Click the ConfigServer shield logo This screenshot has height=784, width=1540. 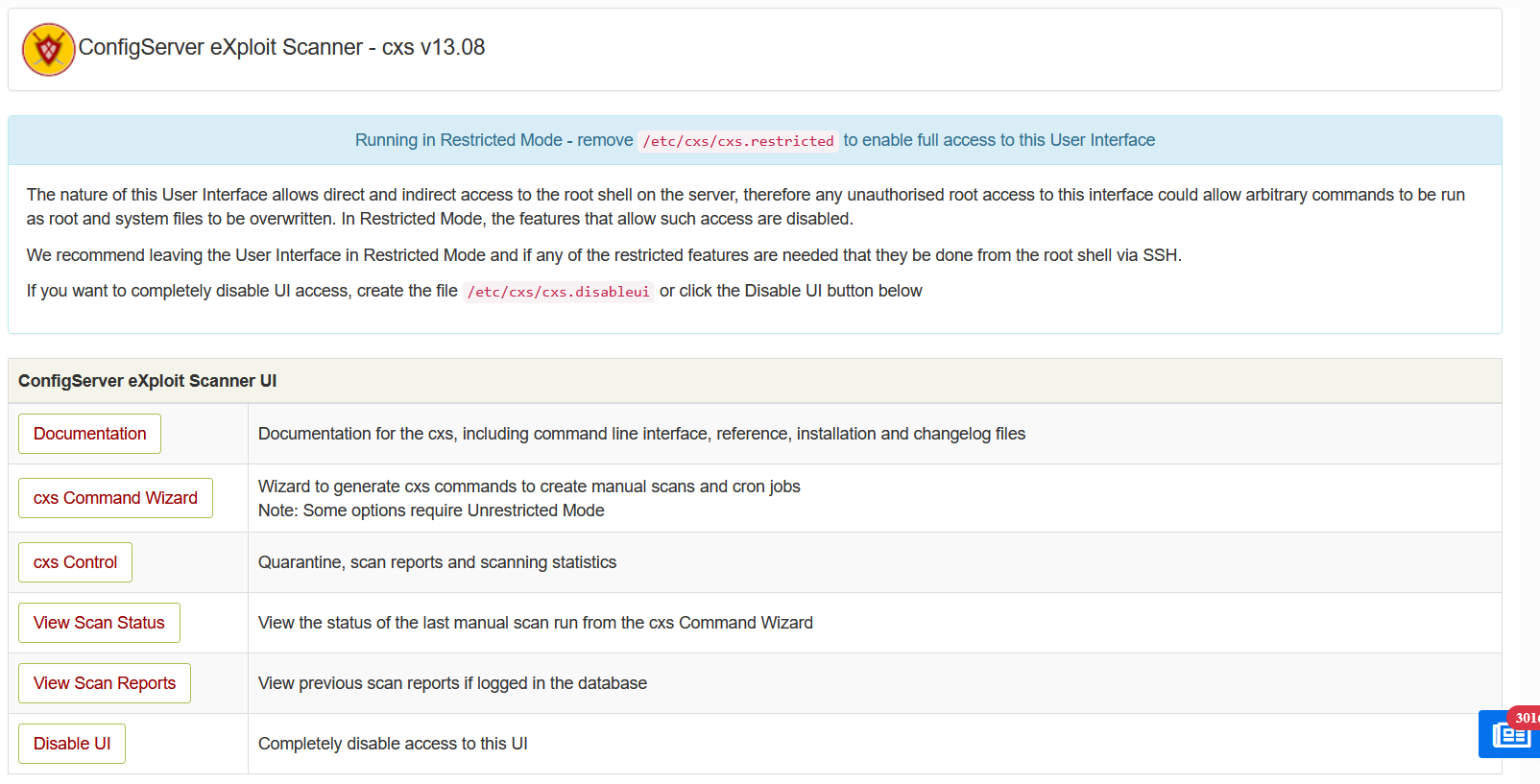pyautogui.click(x=48, y=50)
